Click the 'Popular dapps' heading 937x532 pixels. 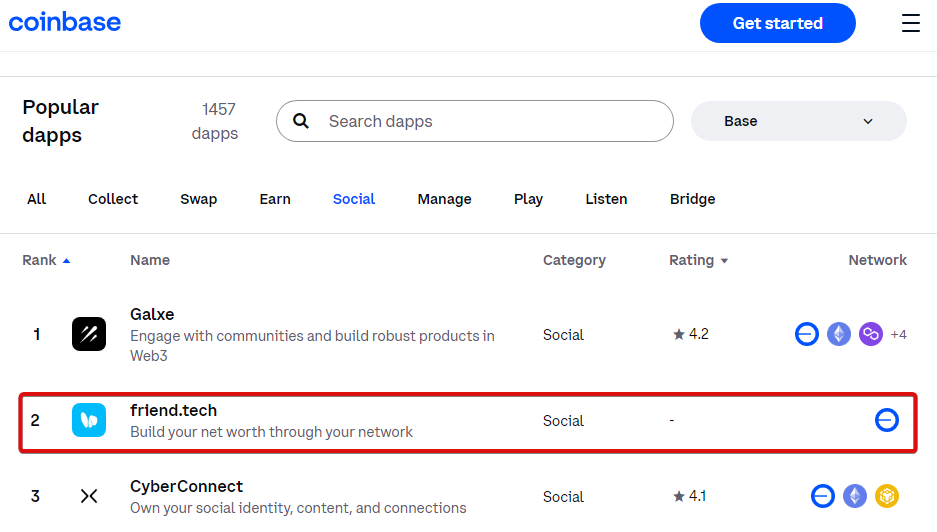point(60,121)
